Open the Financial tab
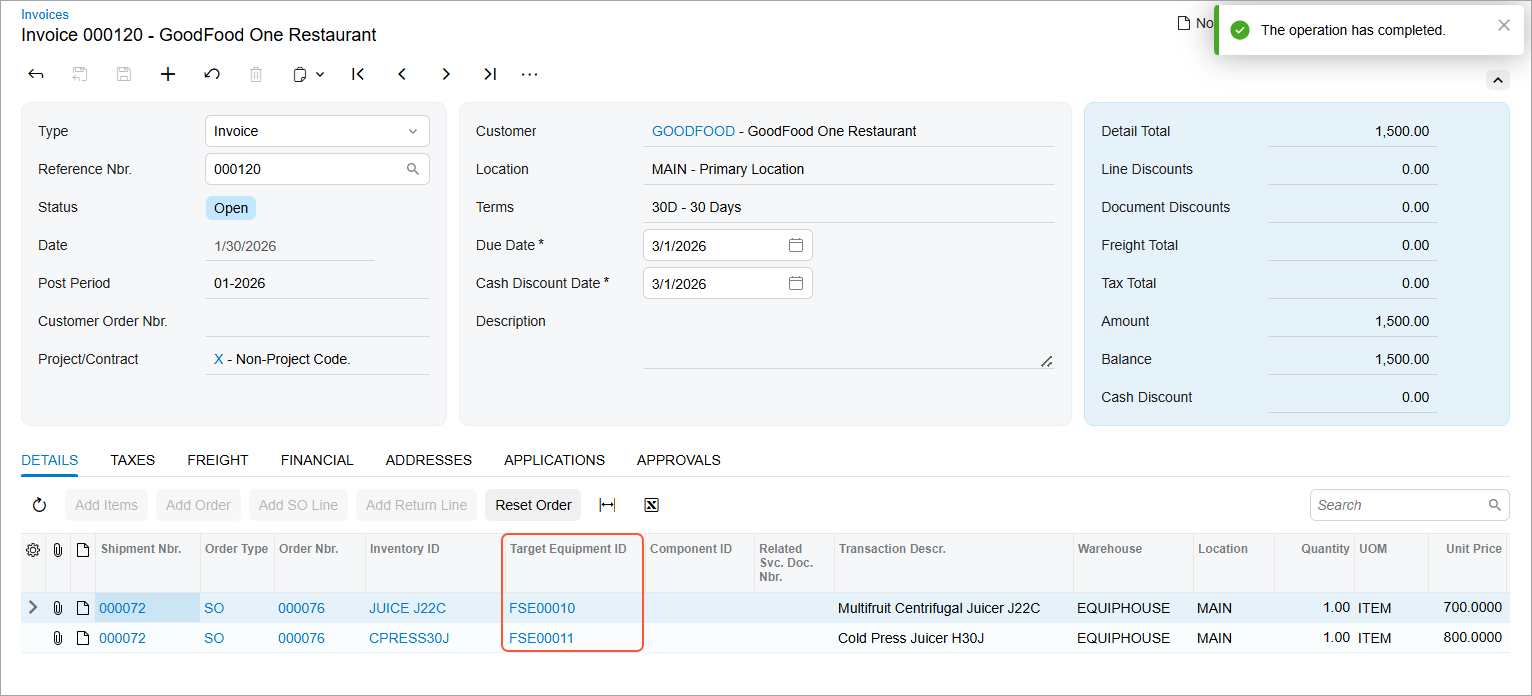Viewport: 1532px width, 696px height. [317, 460]
